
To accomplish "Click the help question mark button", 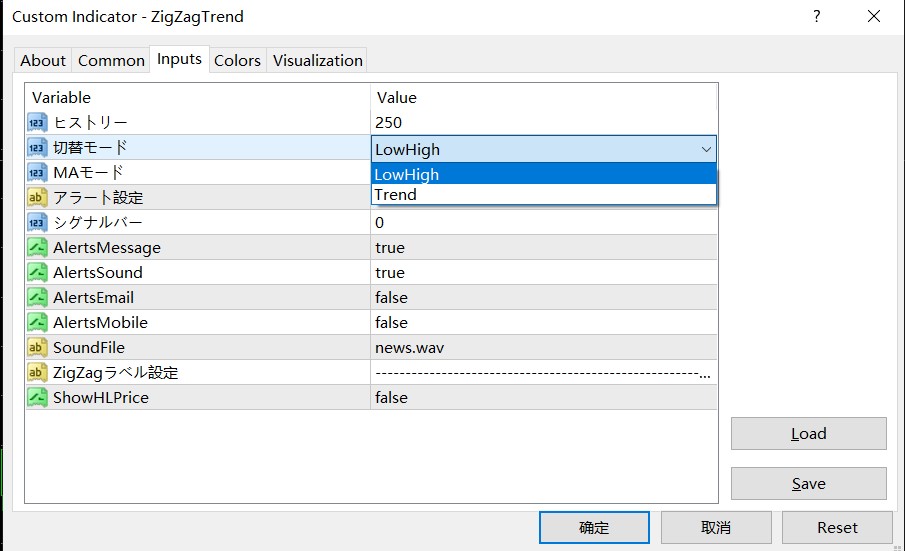I will tap(817, 16).
